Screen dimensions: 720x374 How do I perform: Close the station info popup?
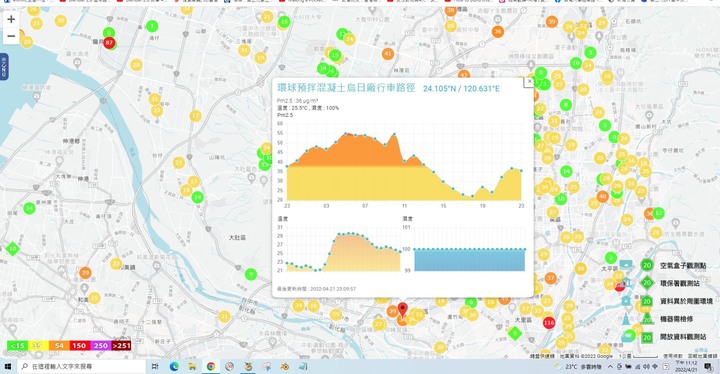click(x=529, y=81)
